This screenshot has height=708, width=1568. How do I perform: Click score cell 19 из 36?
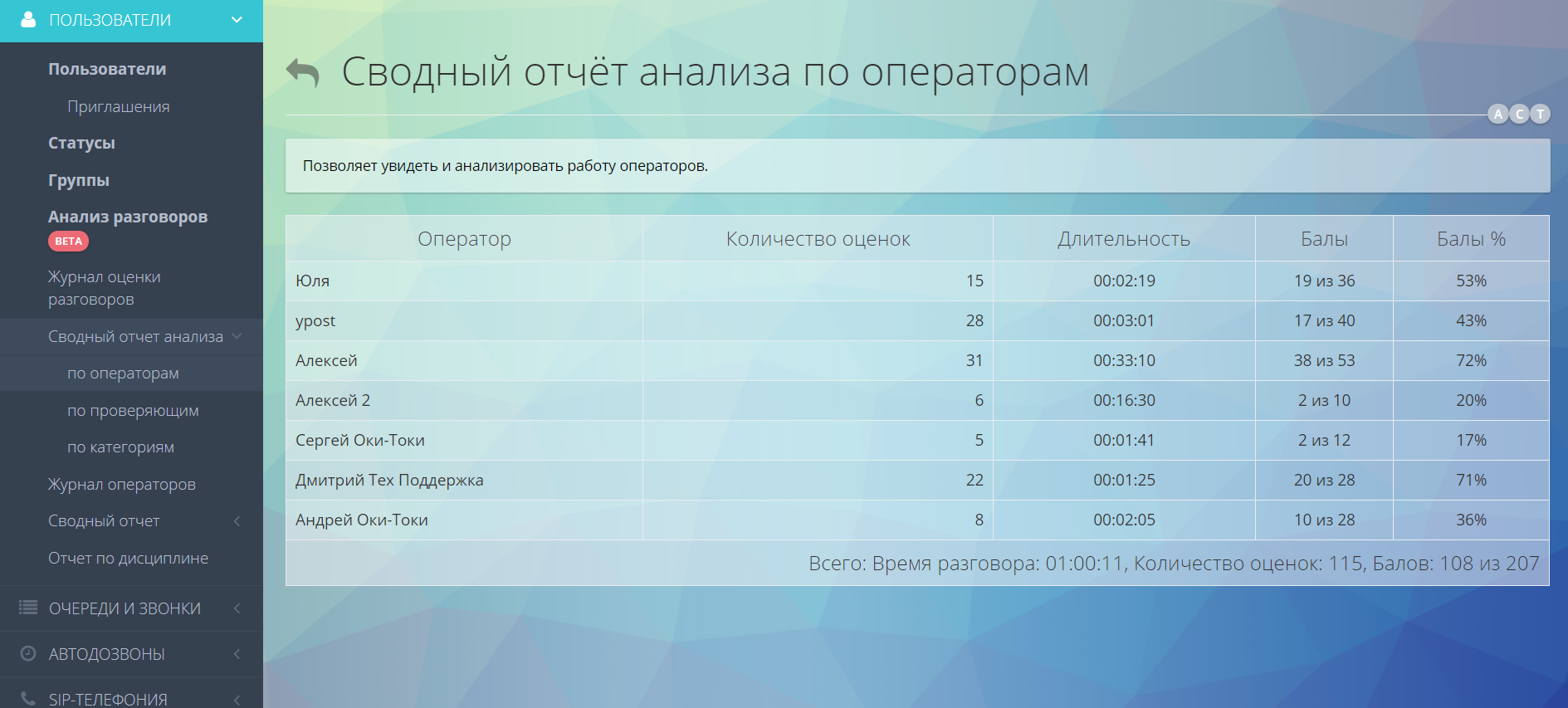(1324, 281)
